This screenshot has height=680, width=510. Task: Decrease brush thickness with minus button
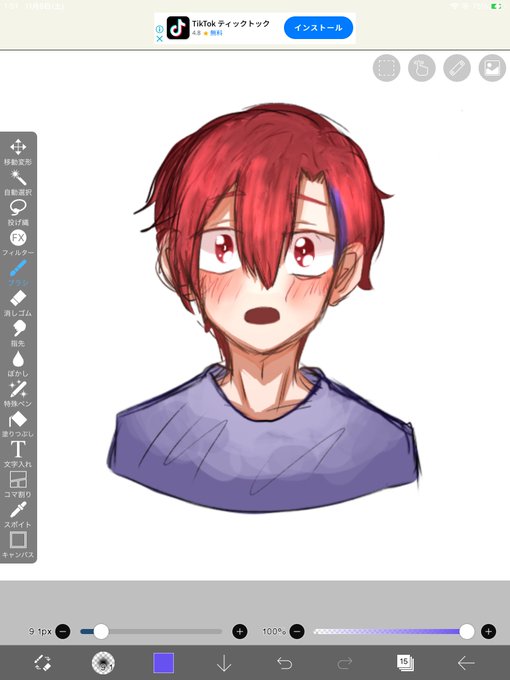click(62, 631)
